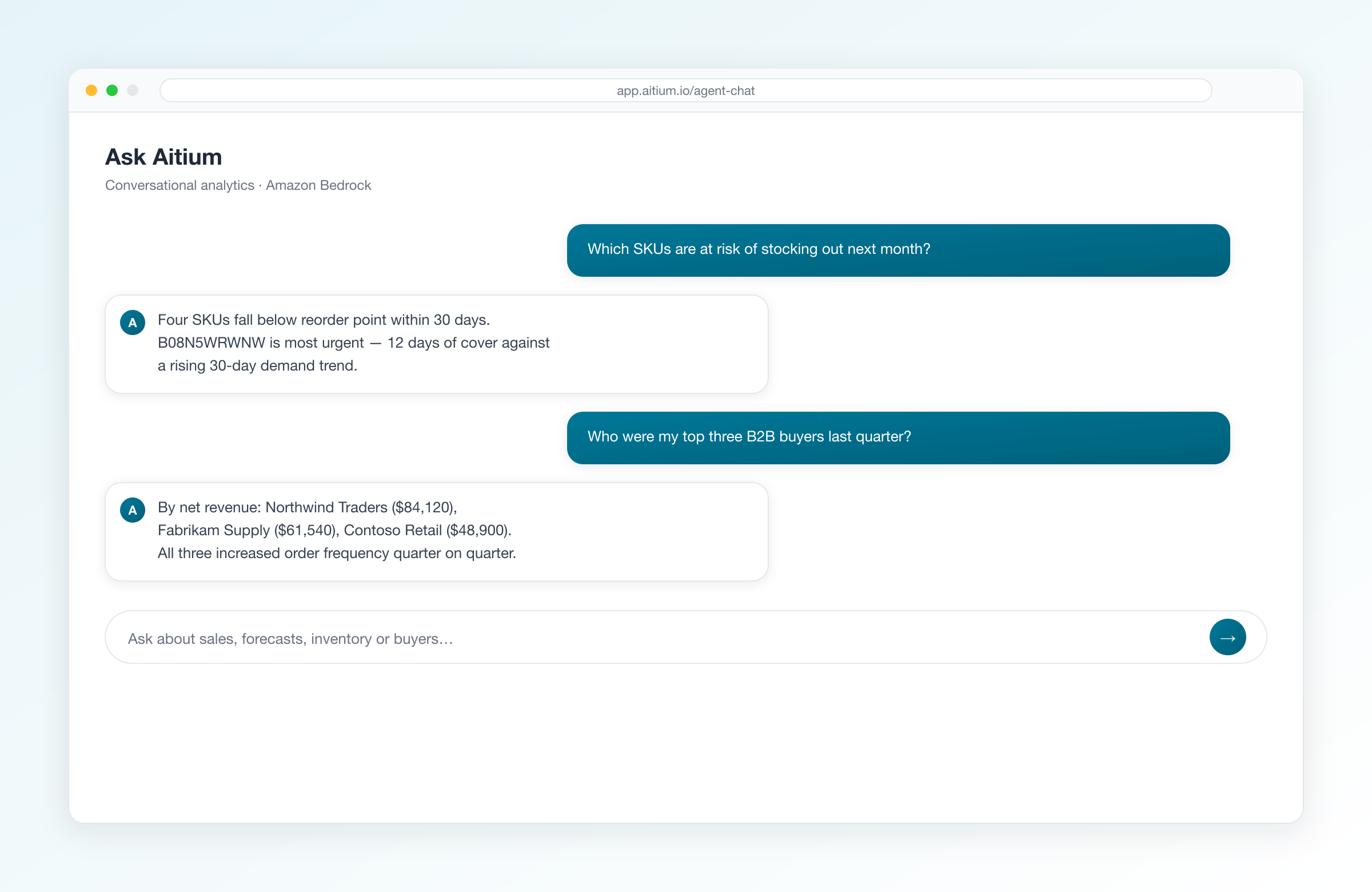Select the message about top three B2B buyers
The height and width of the screenshot is (892, 1372).
tap(898, 437)
